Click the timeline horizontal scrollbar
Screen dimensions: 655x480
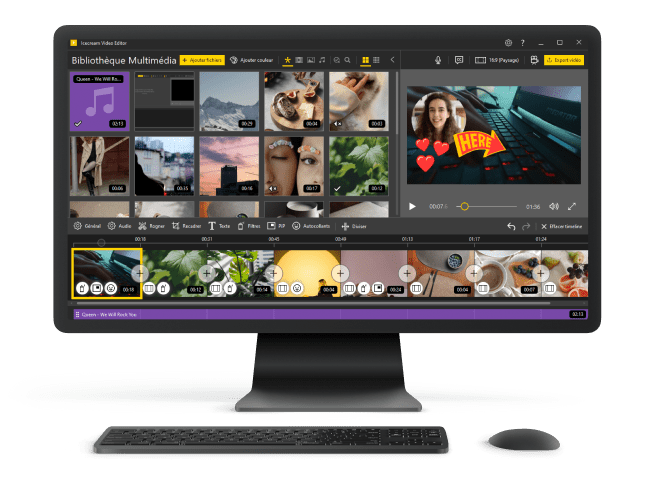pyautogui.click(x=312, y=303)
